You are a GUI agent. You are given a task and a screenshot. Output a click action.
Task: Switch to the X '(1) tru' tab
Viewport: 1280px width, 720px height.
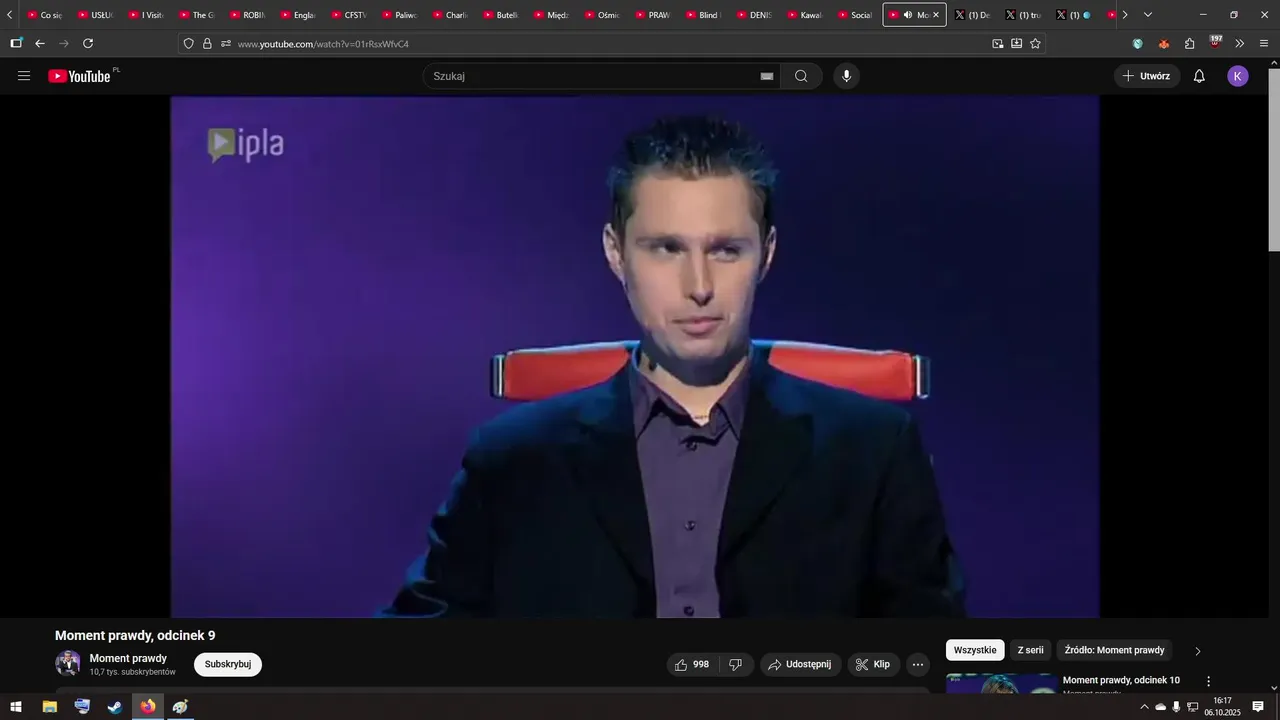pos(1024,15)
